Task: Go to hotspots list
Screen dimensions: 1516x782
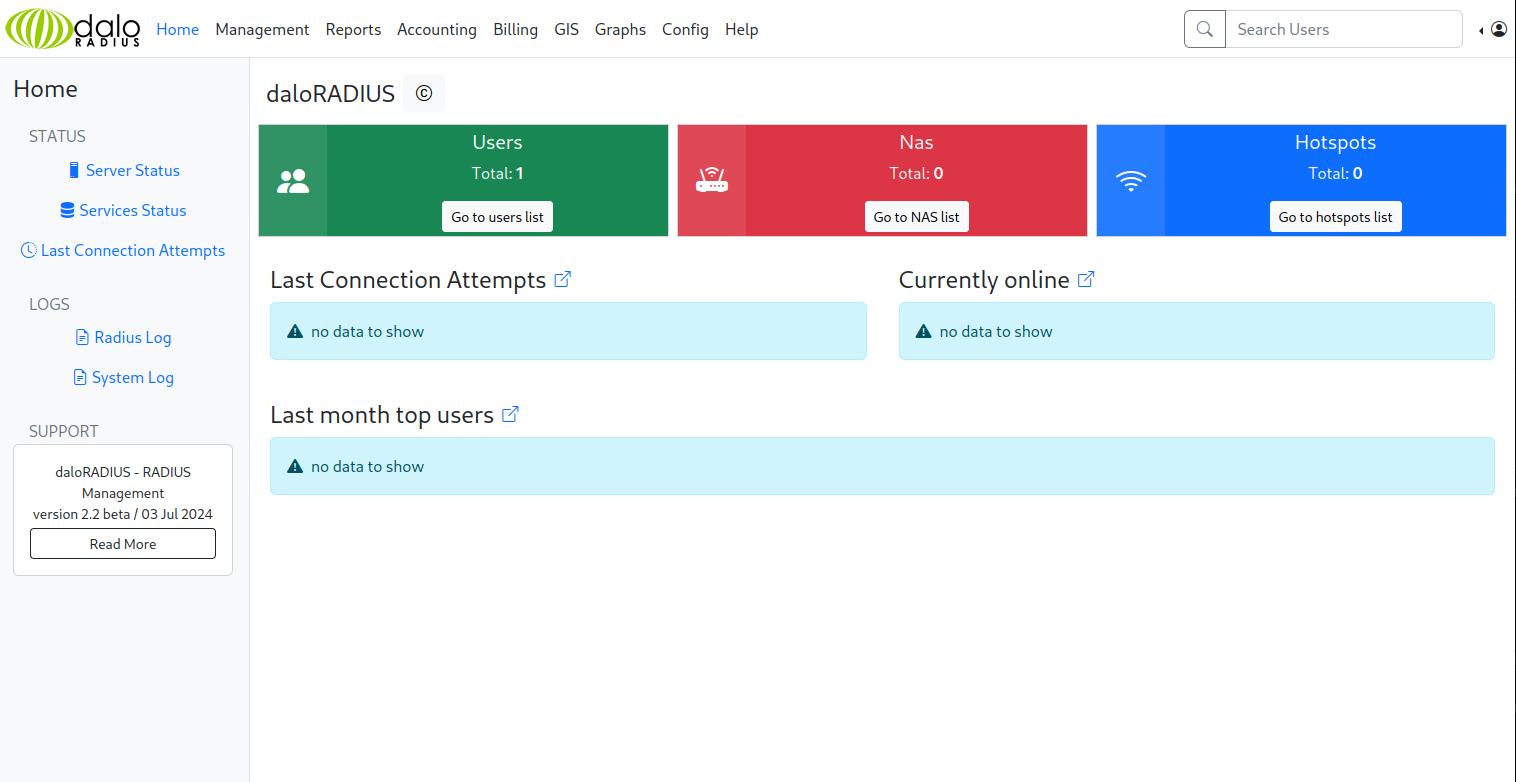Action: click(x=1335, y=217)
